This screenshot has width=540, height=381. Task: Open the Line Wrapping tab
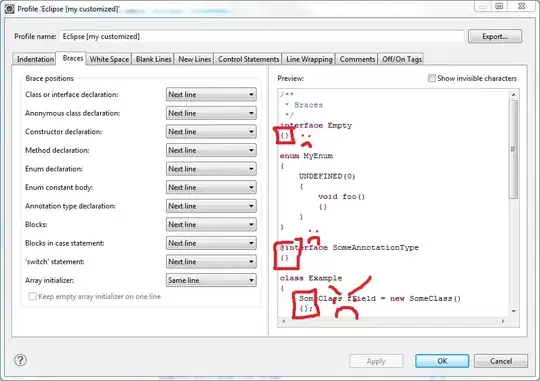(309, 59)
